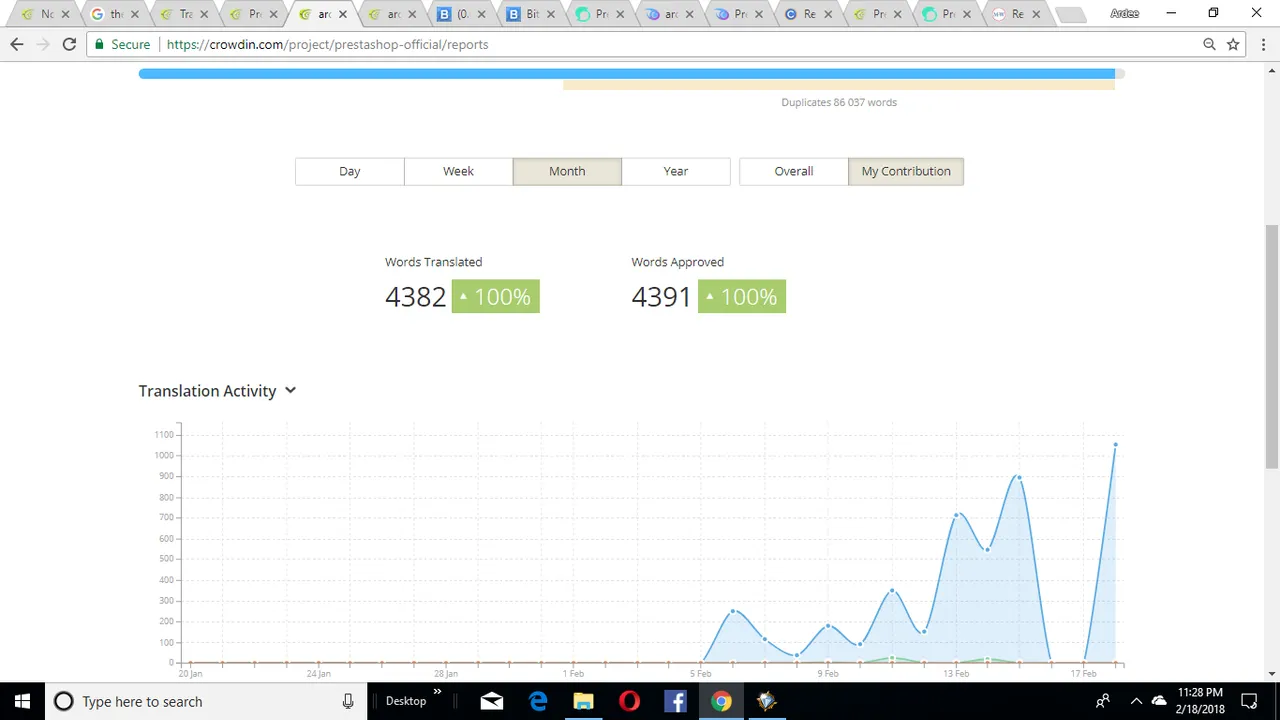Click the '13 Feb' axis label

coord(955,674)
